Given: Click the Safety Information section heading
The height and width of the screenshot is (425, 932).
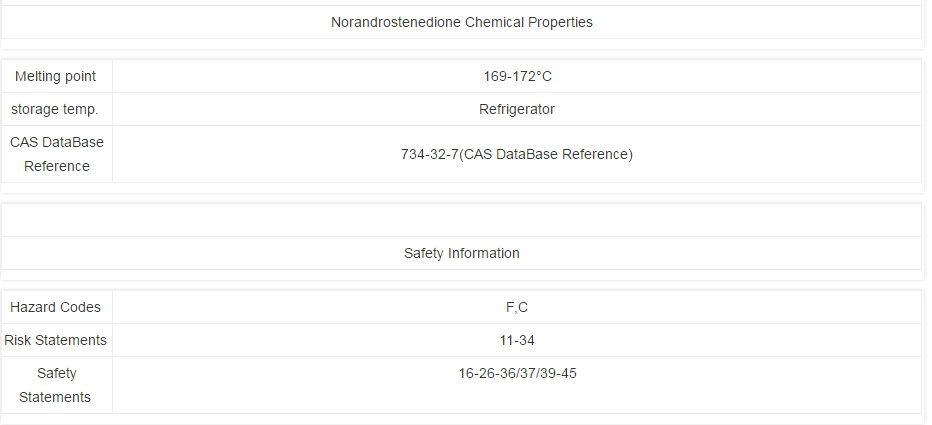Looking at the screenshot, I should pos(461,253).
